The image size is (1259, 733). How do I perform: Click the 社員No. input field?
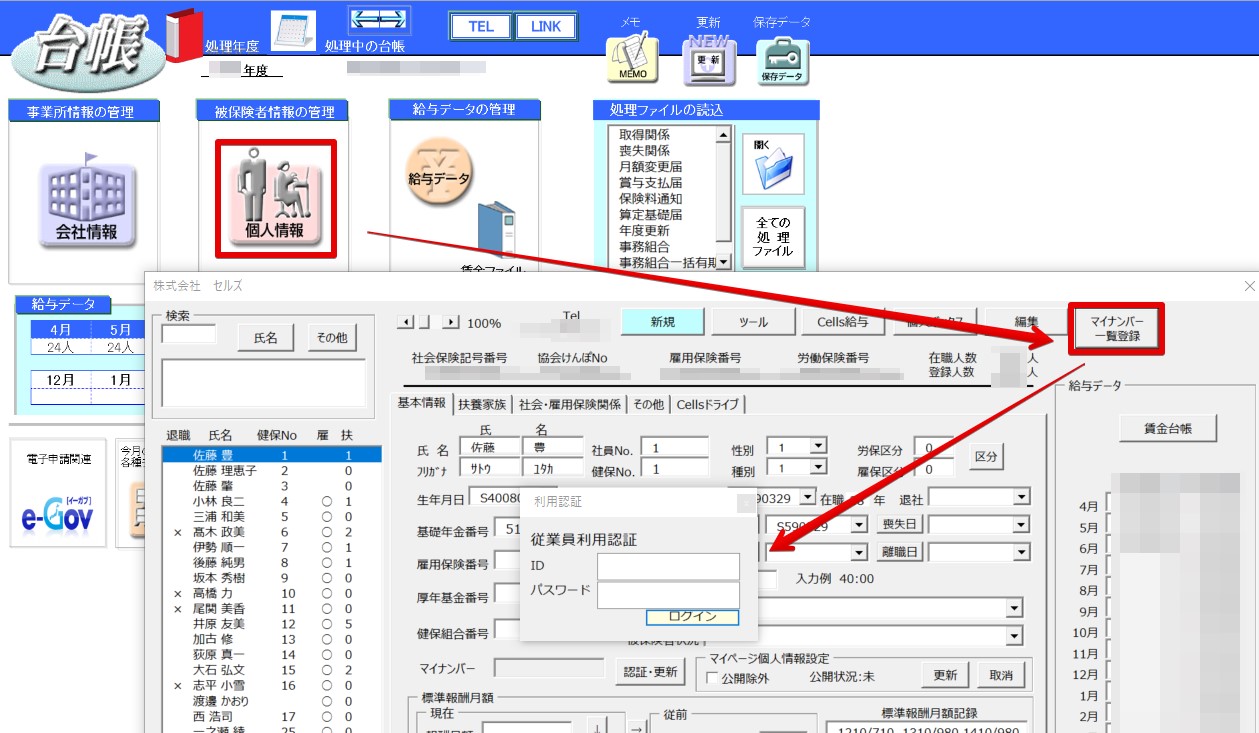674,447
